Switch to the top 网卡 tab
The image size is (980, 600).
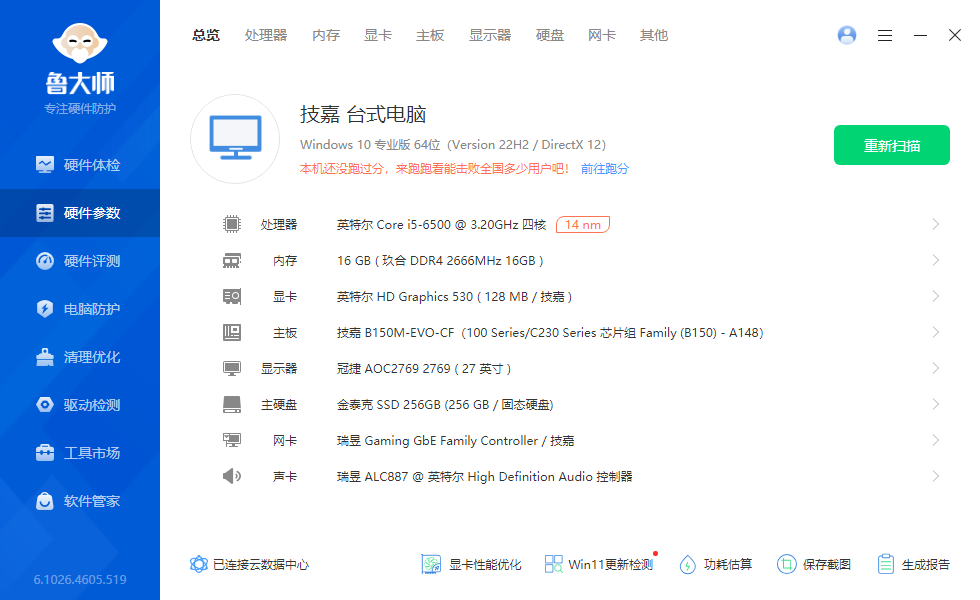click(x=601, y=36)
